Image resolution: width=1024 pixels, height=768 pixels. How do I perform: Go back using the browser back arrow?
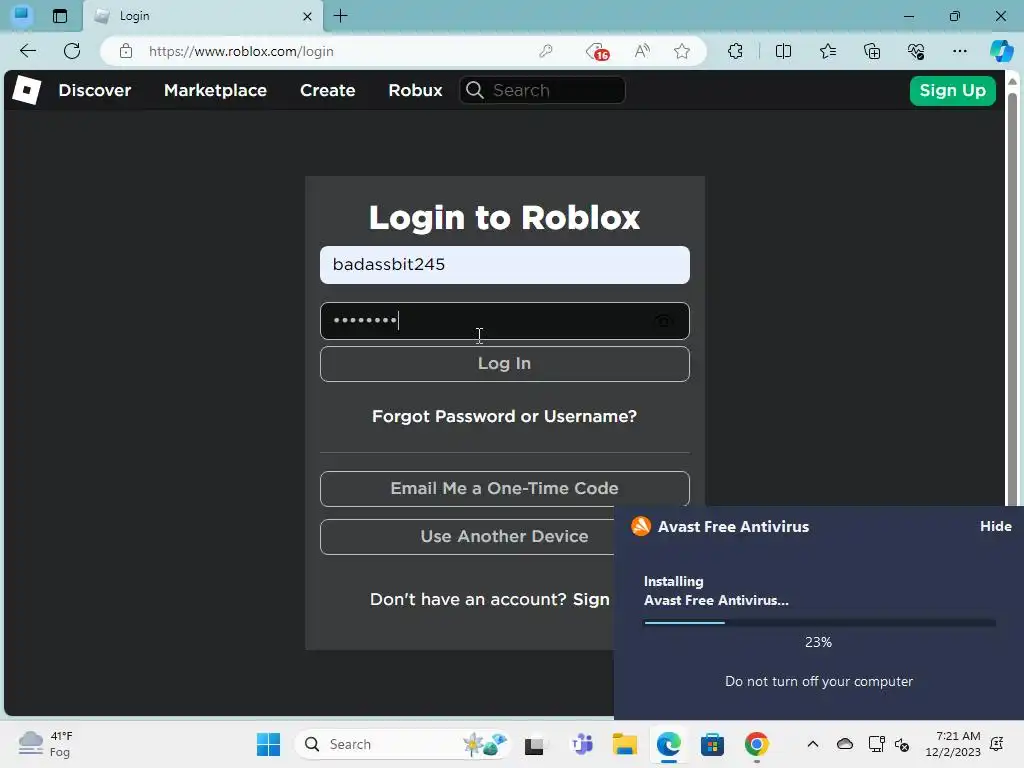(27, 51)
